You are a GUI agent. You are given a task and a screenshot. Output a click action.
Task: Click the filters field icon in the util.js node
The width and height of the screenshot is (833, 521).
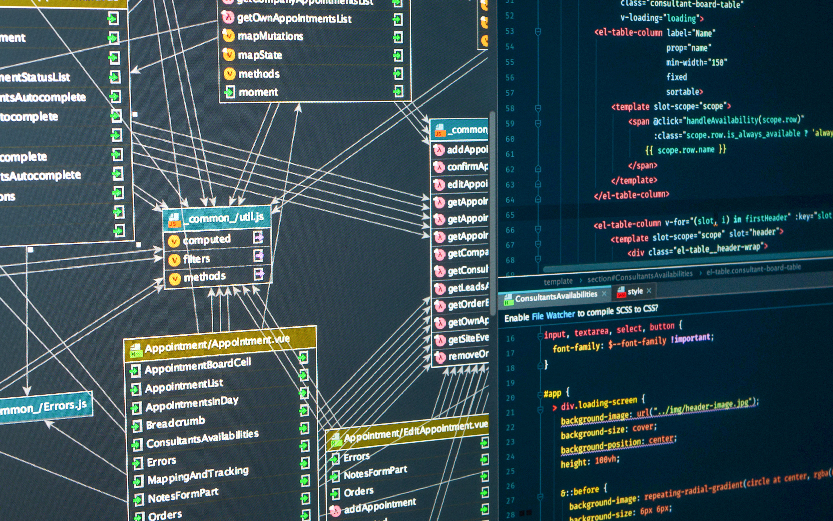174,258
